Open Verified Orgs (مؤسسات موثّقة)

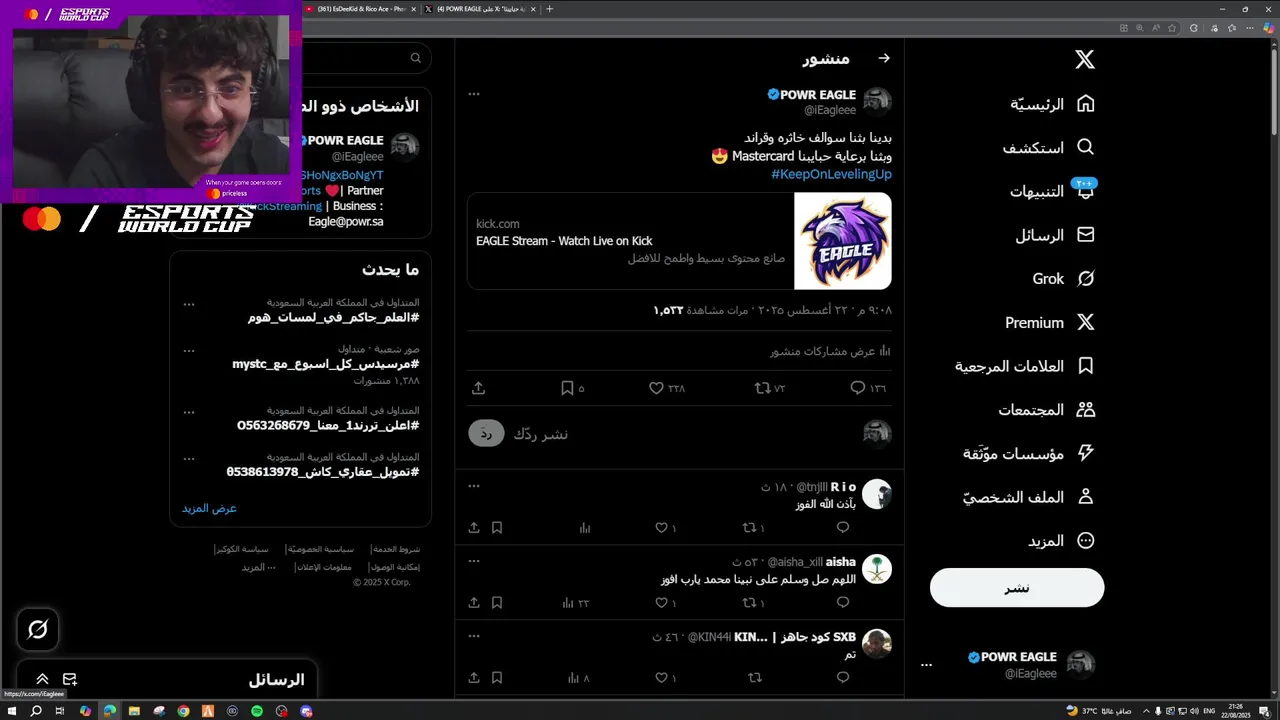tap(1029, 453)
